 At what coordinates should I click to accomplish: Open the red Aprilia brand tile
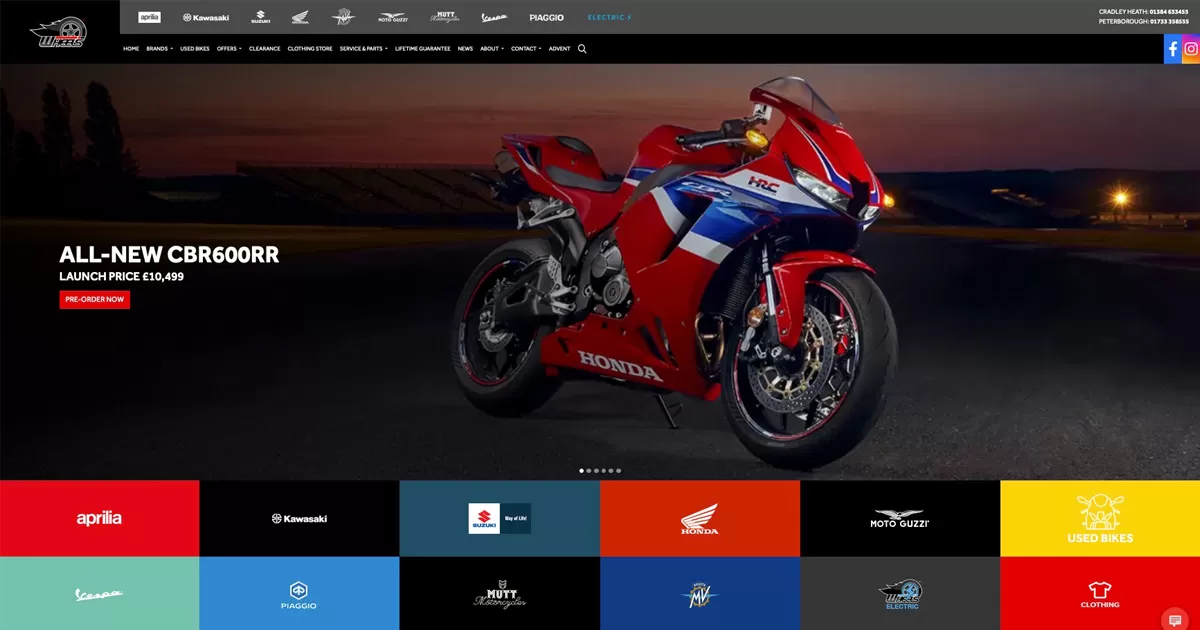[100, 518]
